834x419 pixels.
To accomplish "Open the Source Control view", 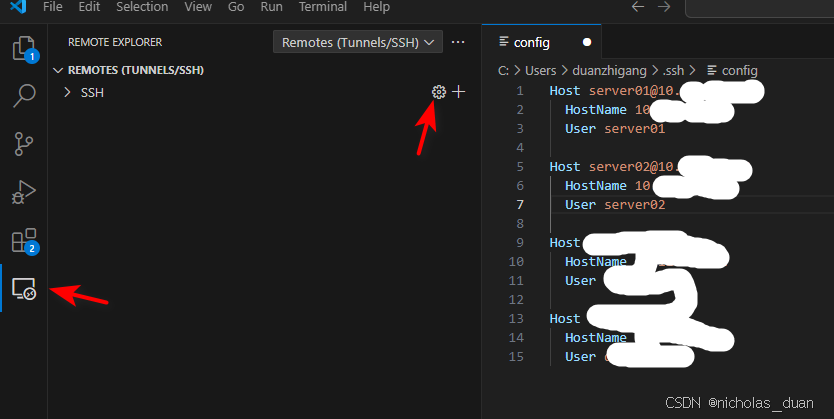I will point(23,144).
